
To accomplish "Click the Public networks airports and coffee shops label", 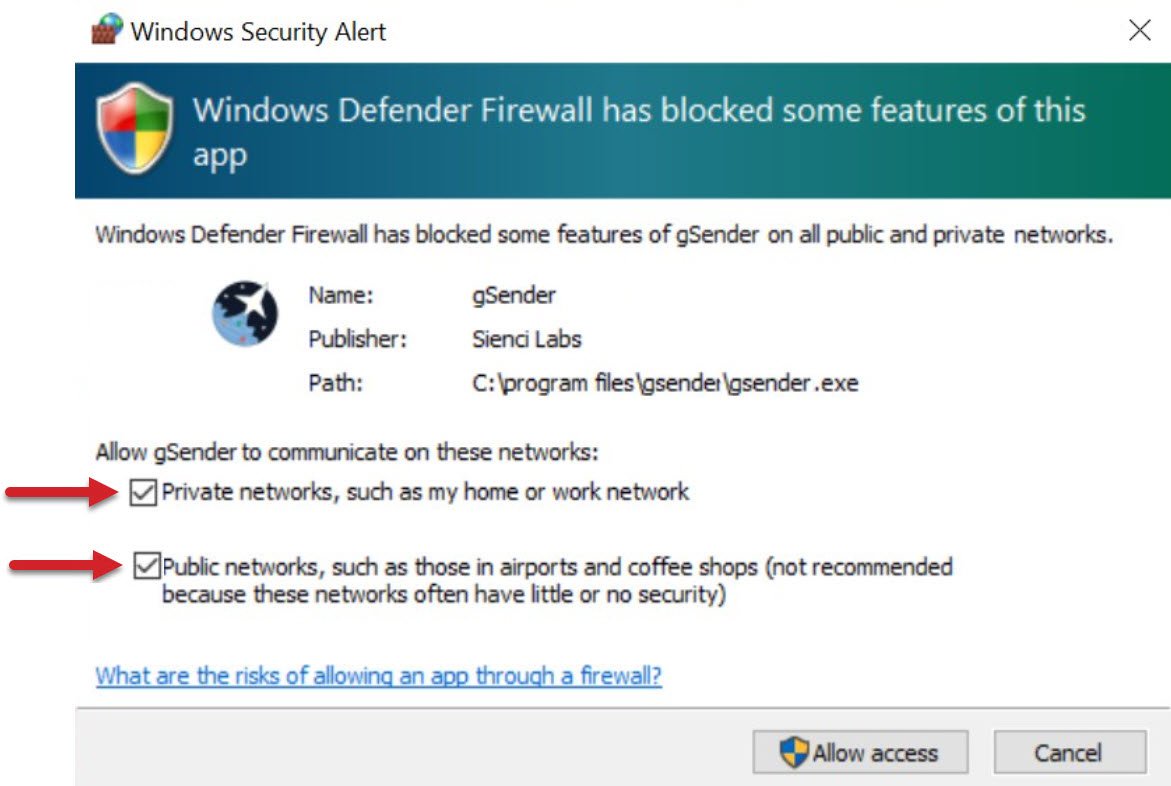I will pos(557,580).
